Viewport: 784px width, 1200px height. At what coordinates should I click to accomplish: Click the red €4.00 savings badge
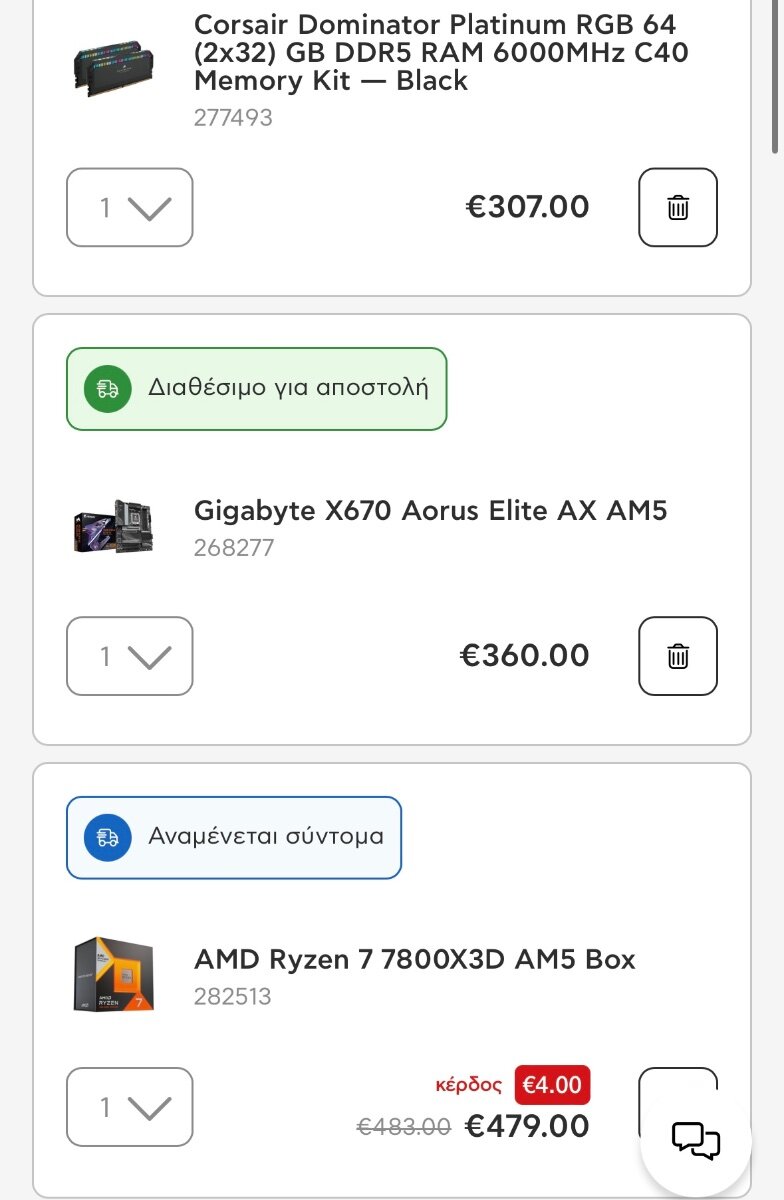(x=552, y=1085)
